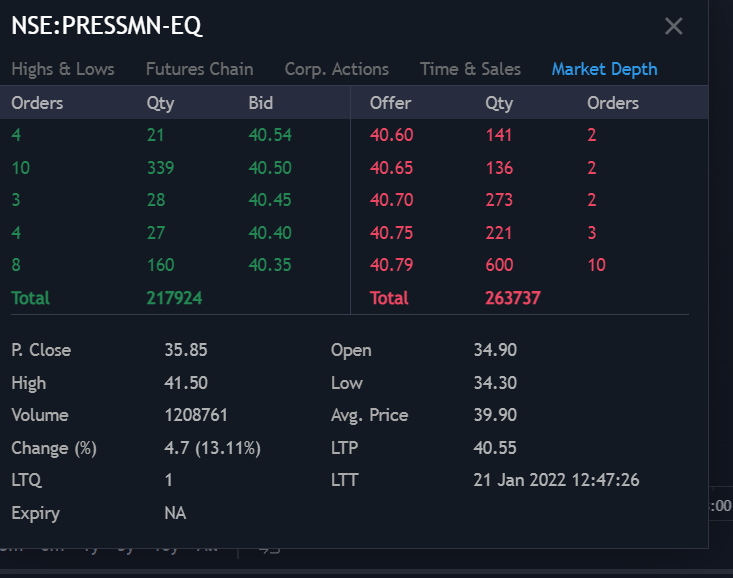Close the NSE:PRESSMN-EQ popup
Viewport: 733px width, 578px height.
[x=673, y=26]
